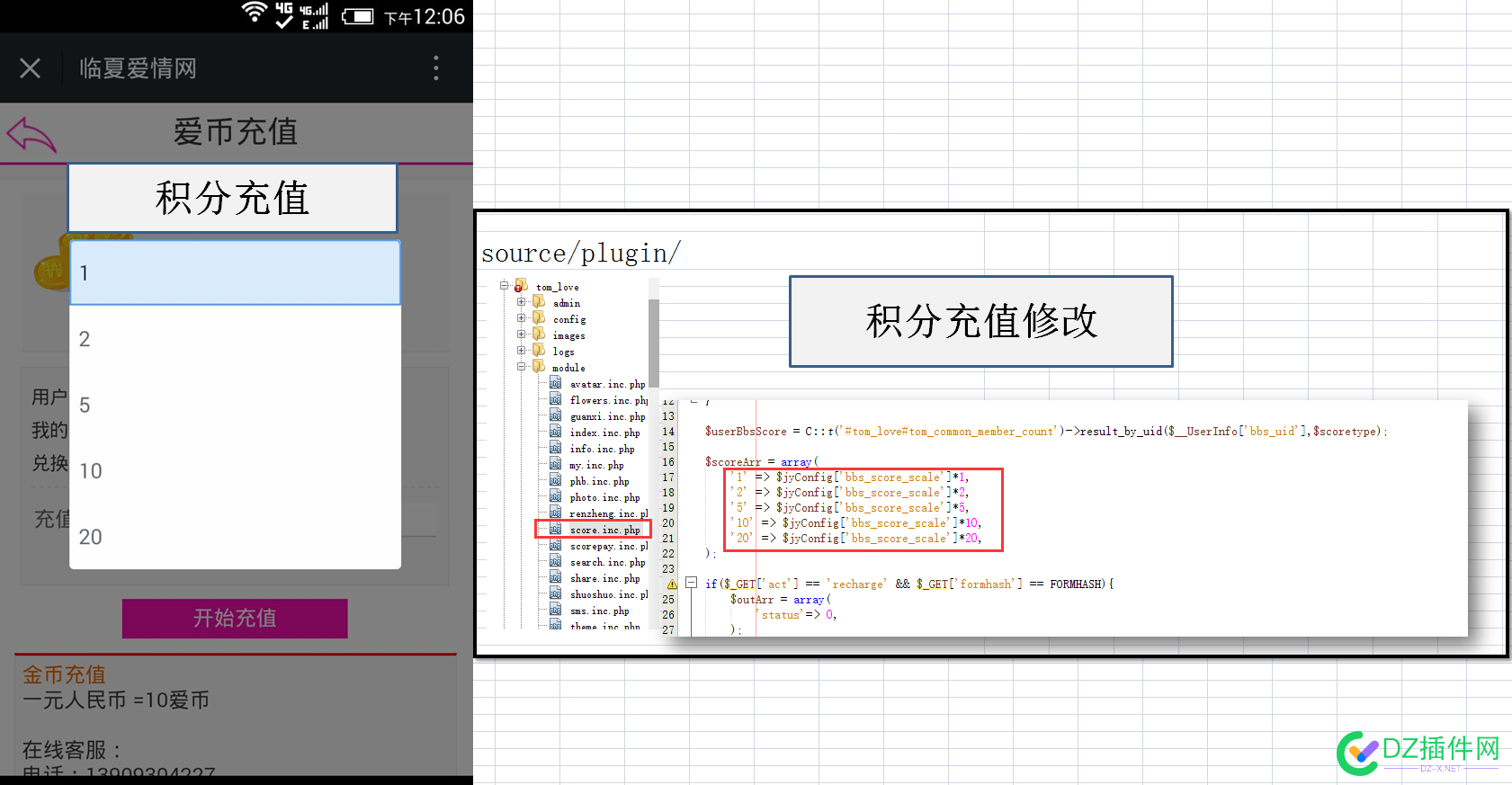Expand the admin folder node
The width and height of the screenshot is (1512, 785).
coord(522,302)
